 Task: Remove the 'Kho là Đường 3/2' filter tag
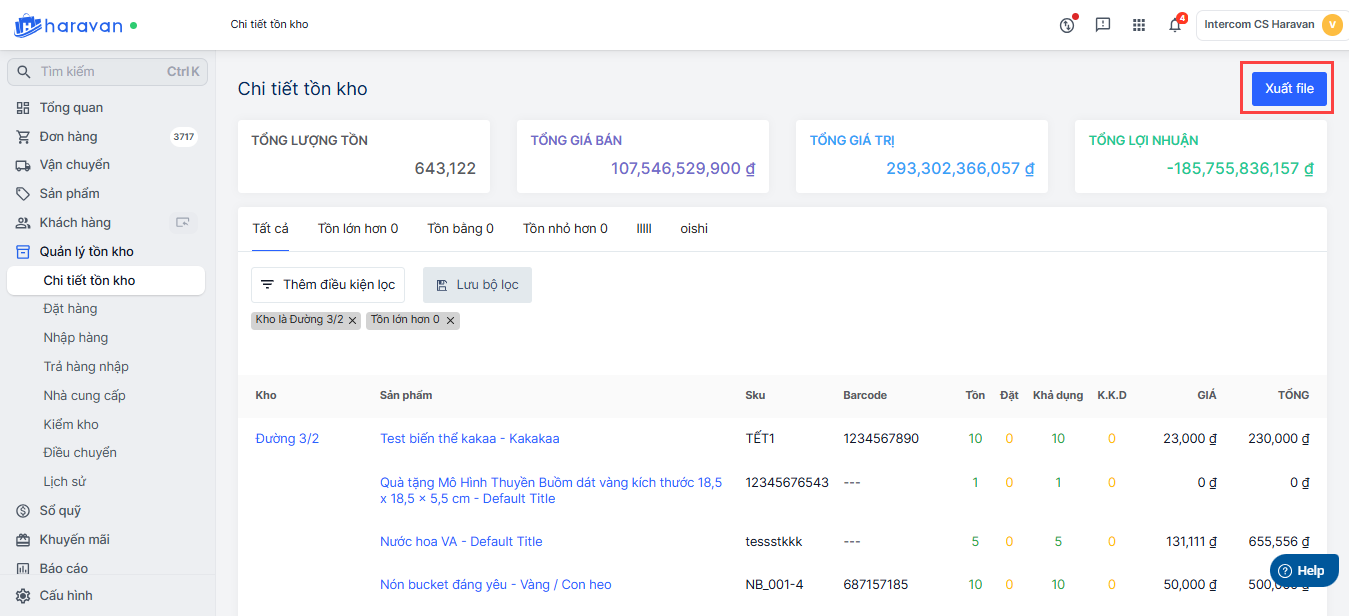pyautogui.click(x=353, y=321)
